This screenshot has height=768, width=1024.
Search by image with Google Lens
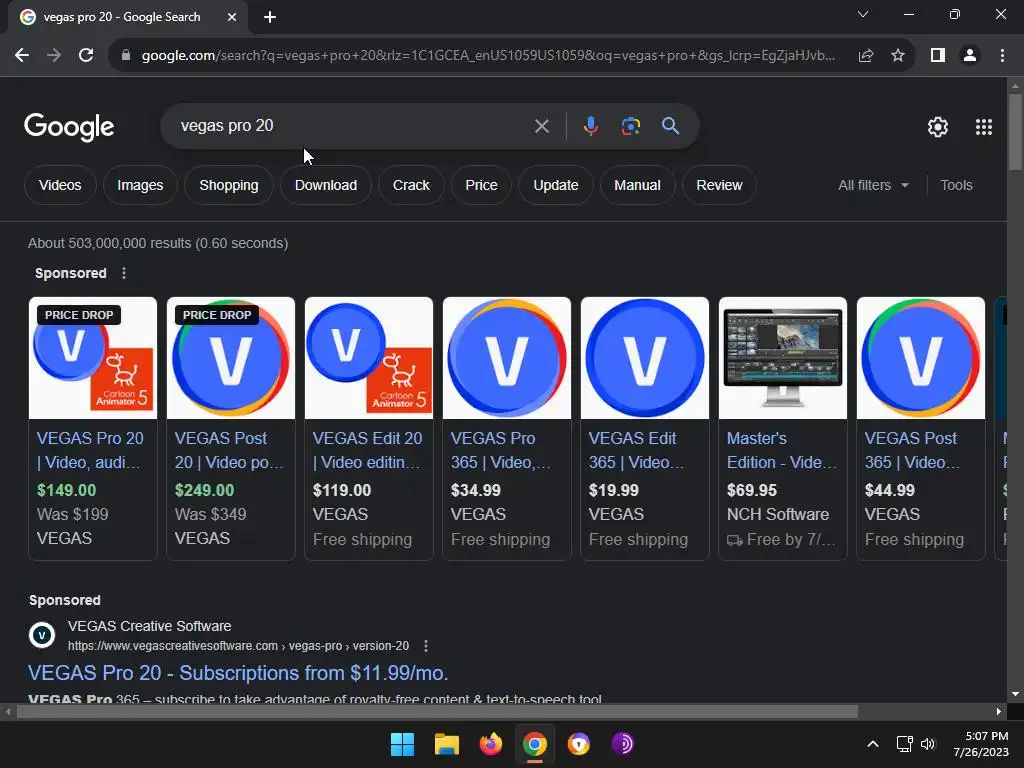630,125
